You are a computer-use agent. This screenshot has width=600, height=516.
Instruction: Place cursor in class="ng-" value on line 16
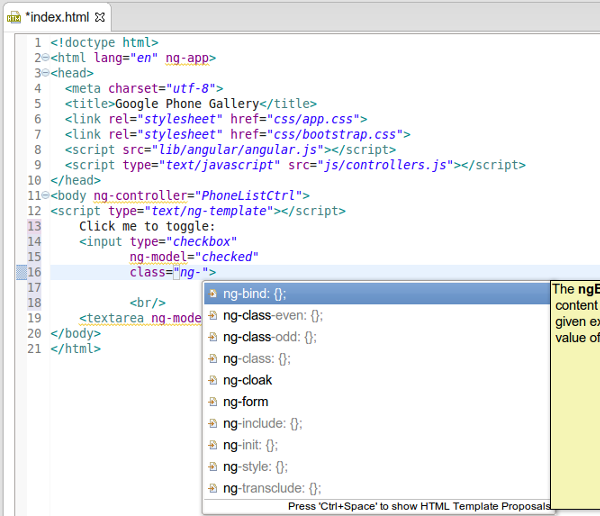(x=191, y=272)
